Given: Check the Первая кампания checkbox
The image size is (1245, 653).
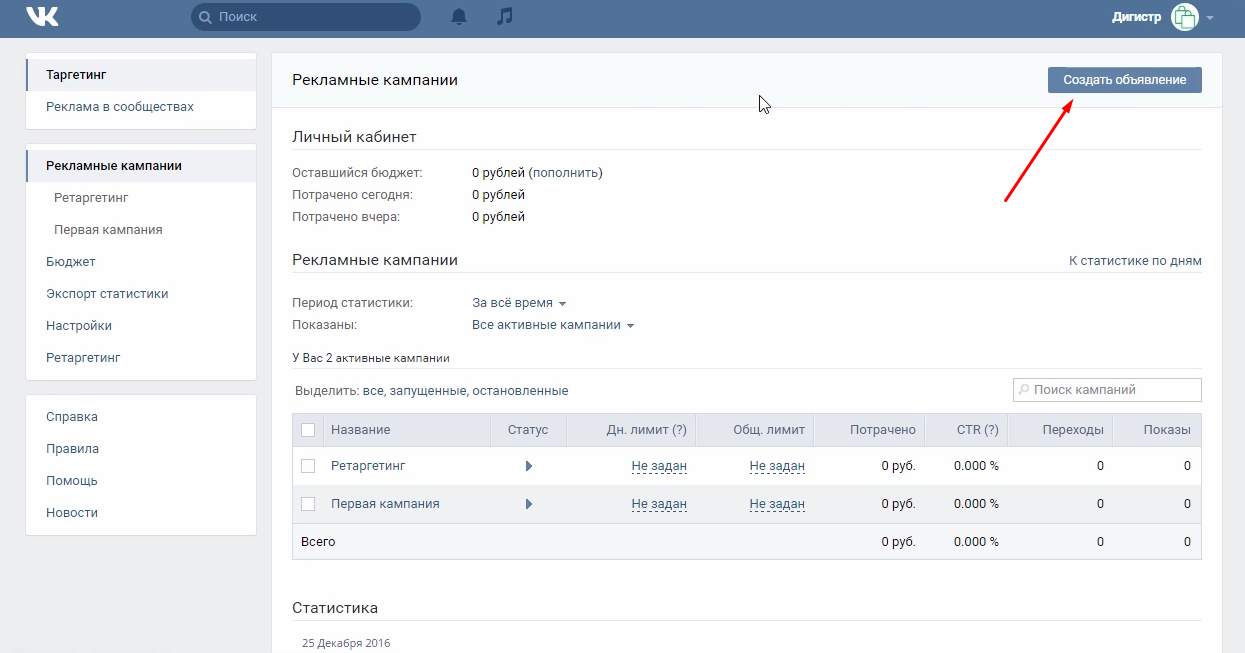Looking at the screenshot, I should click(308, 504).
